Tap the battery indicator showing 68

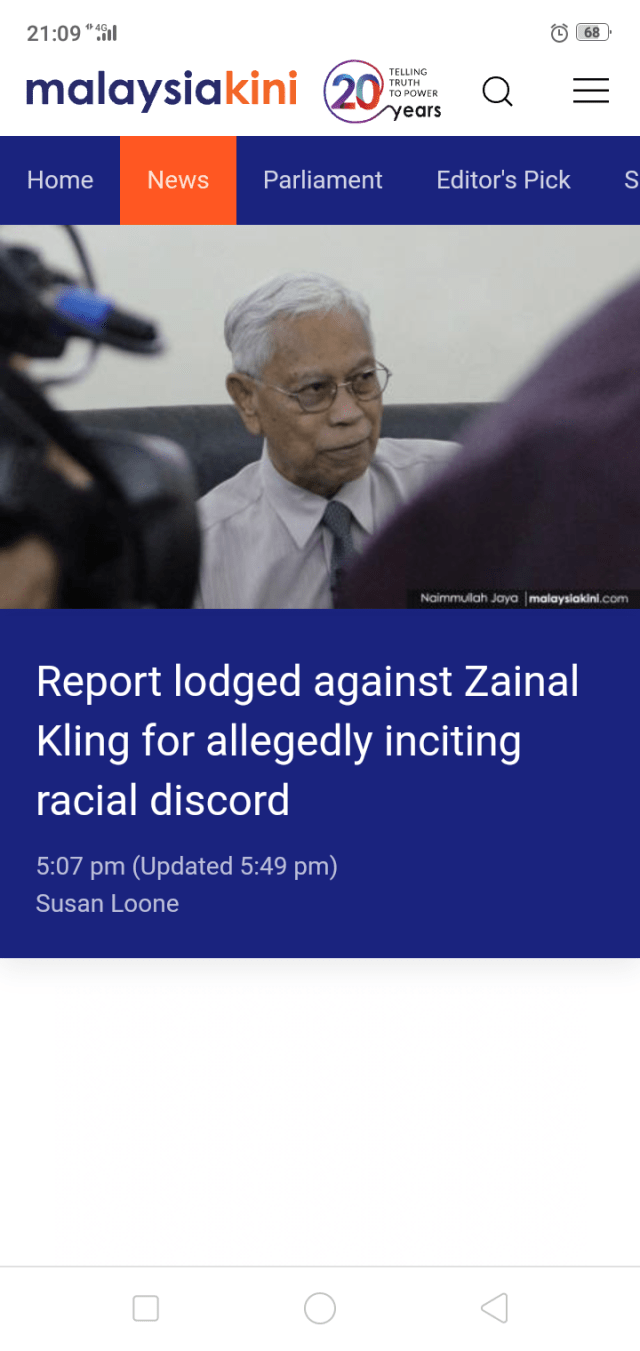593,33
